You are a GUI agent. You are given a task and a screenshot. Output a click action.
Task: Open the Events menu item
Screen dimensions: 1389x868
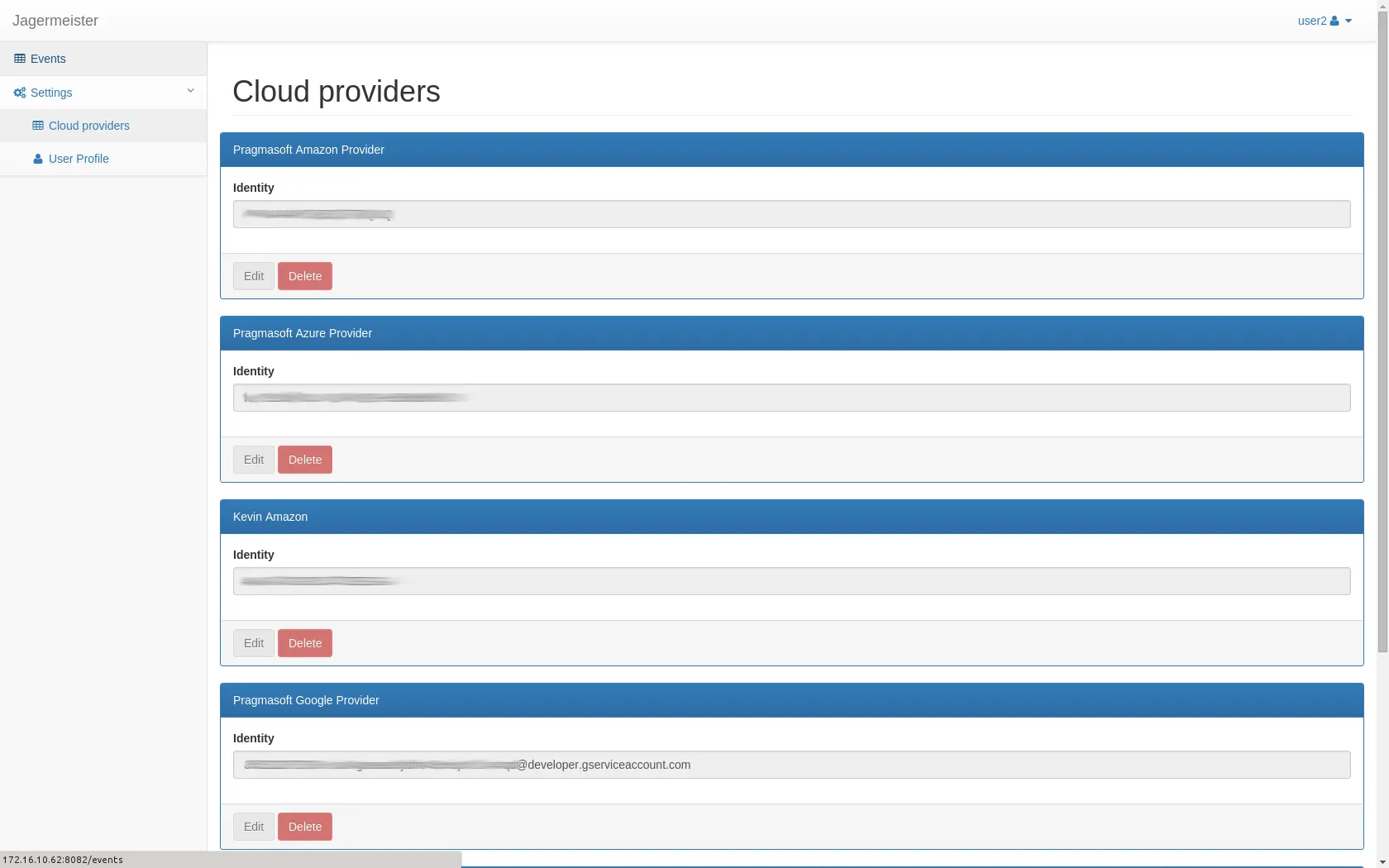pyautogui.click(x=48, y=59)
